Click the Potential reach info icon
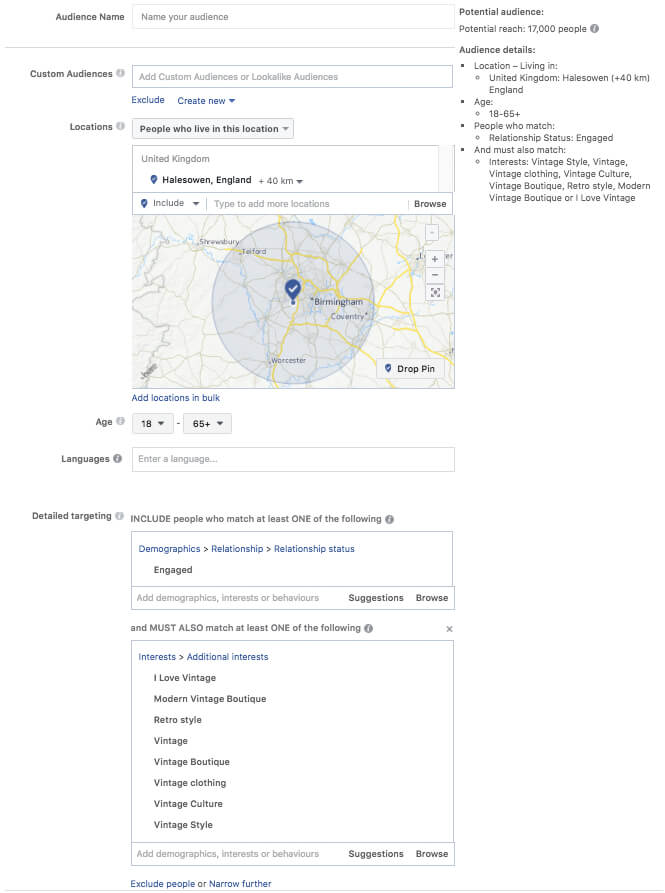 594,28
